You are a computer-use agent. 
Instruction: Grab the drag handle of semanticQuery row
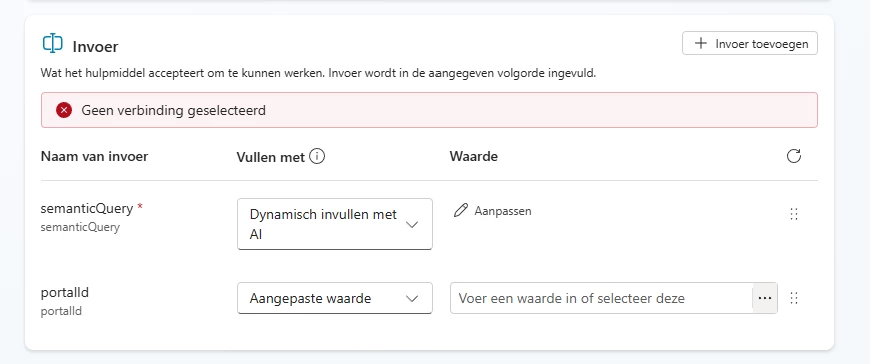pyautogui.click(x=794, y=214)
